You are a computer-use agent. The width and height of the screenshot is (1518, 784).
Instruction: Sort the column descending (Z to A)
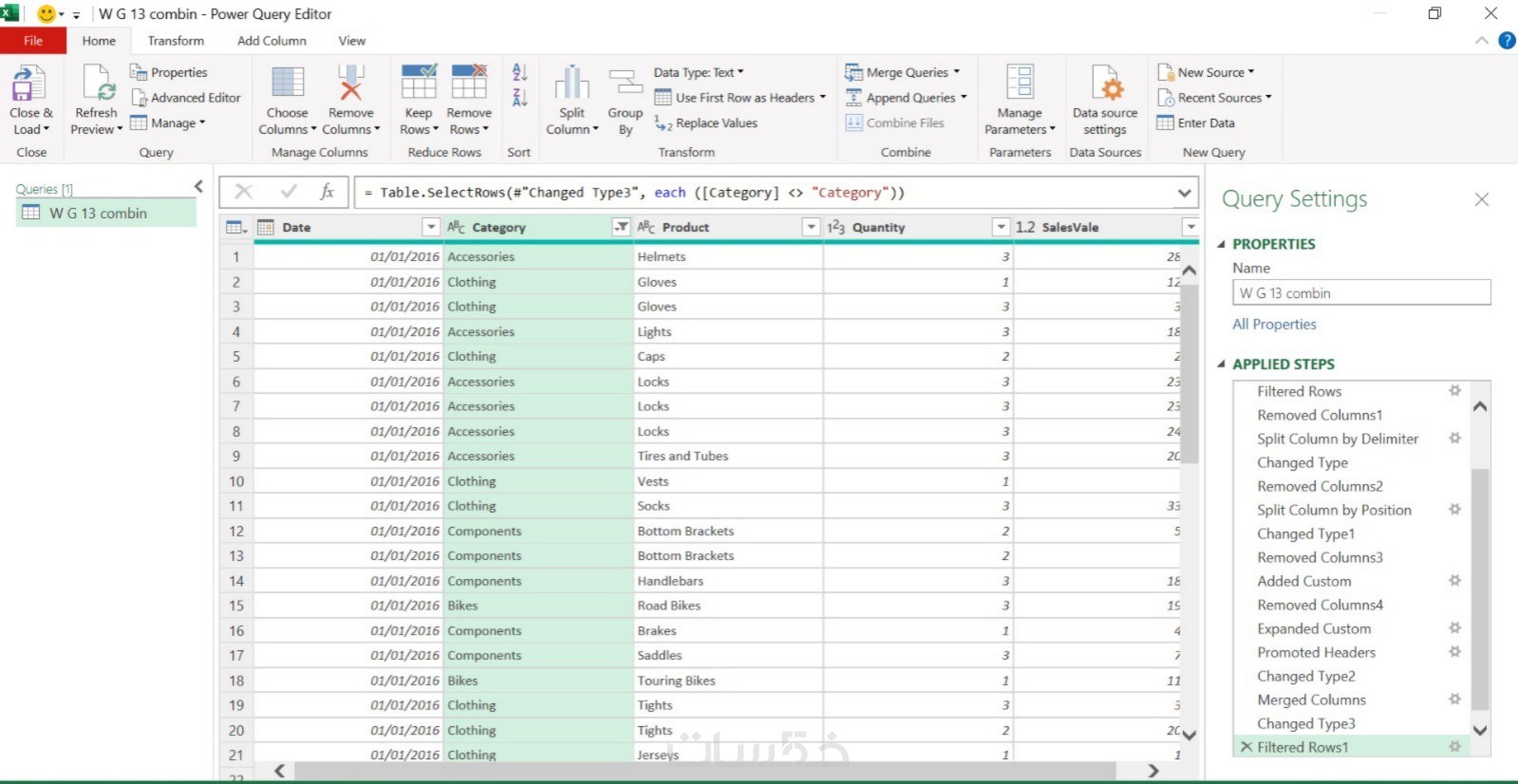pos(519,97)
